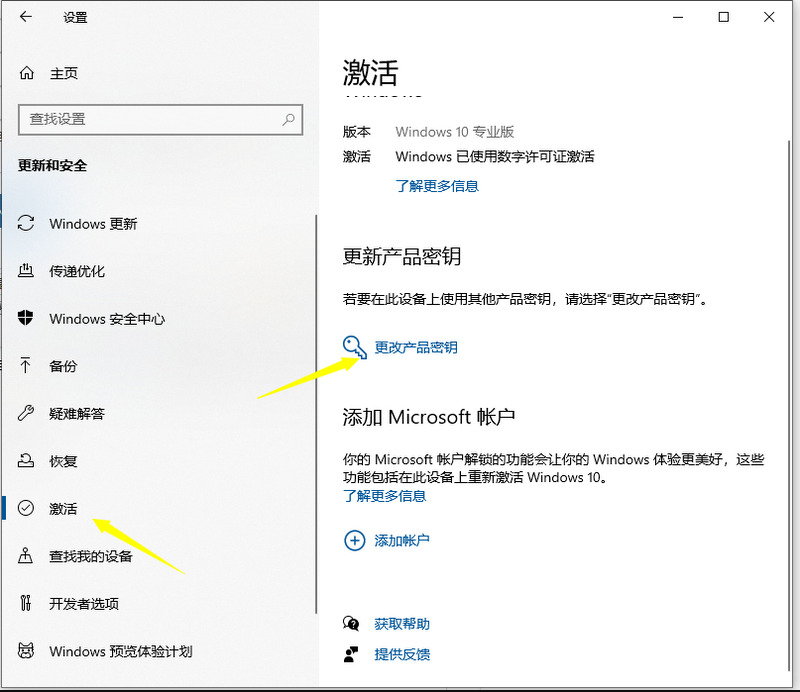Click the Windows 更新 sync icon

pyautogui.click(x=27, y=224)
